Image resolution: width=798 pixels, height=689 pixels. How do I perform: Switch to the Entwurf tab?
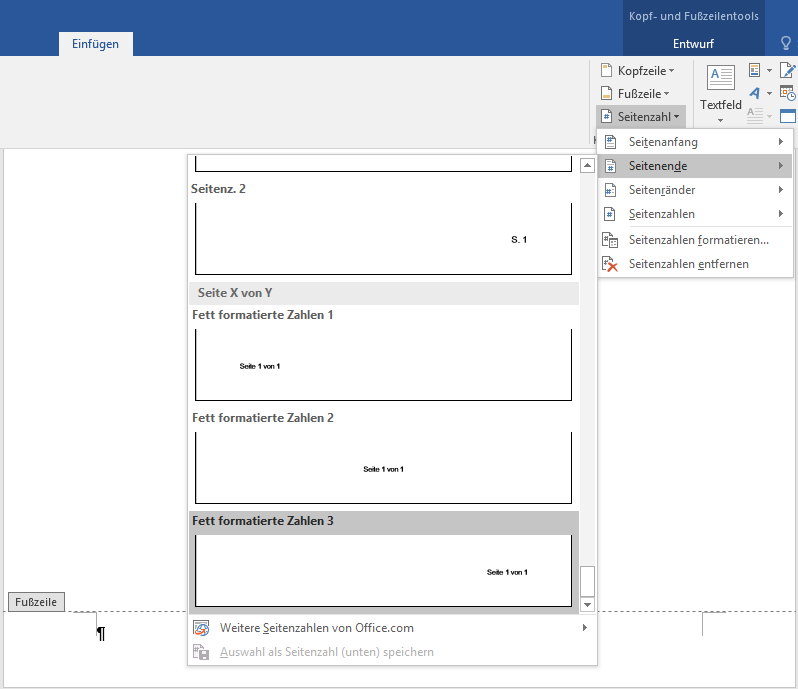[693, 44]
